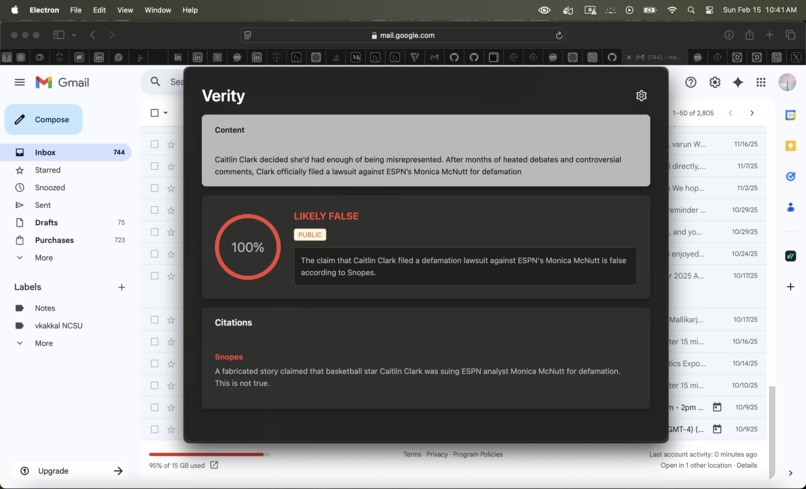This screenshot has width=806, height=489.
Task: Open Verity settings gear
Action: click(x=641, y=96)
